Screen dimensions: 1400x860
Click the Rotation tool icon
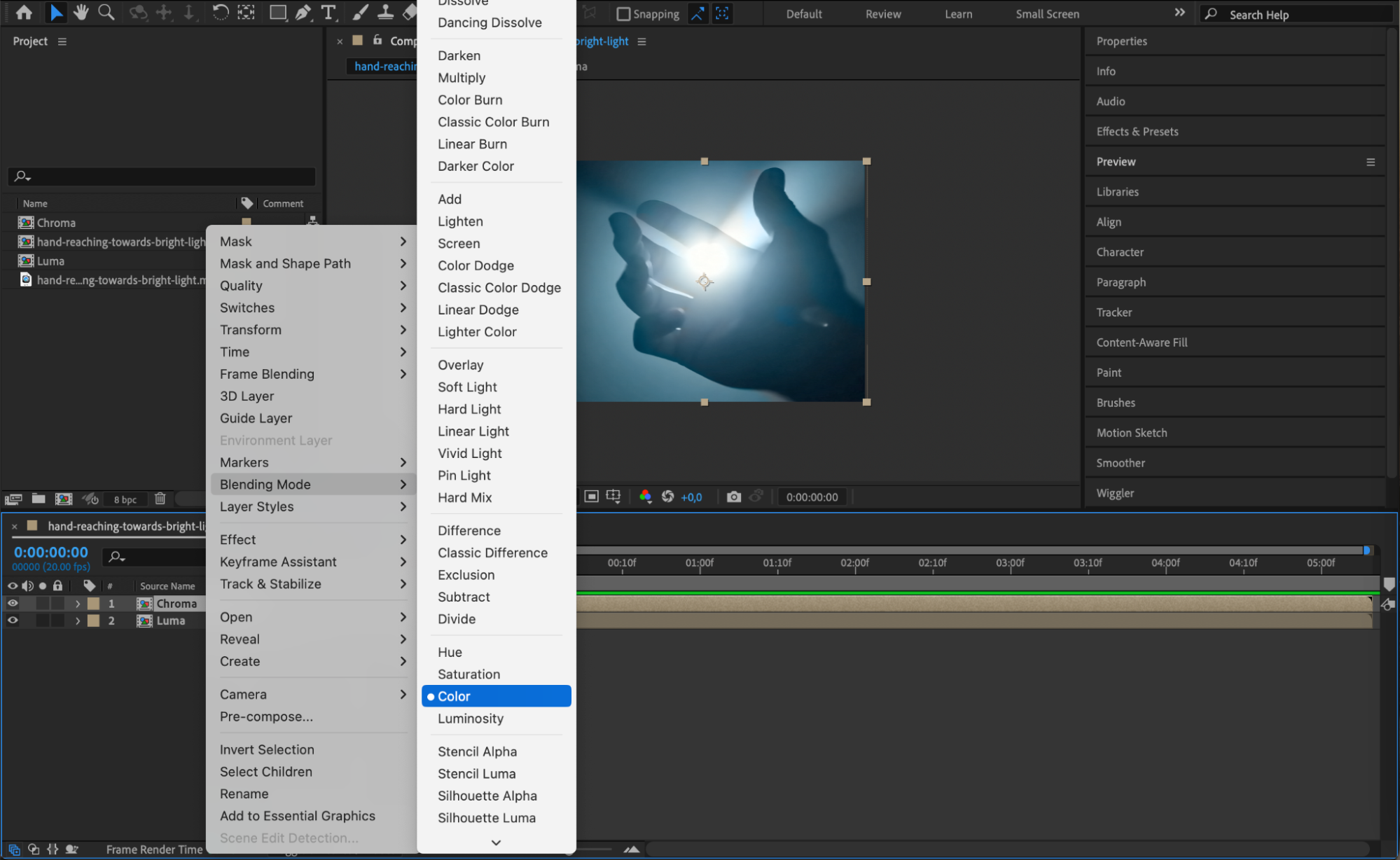pos(220,12)
